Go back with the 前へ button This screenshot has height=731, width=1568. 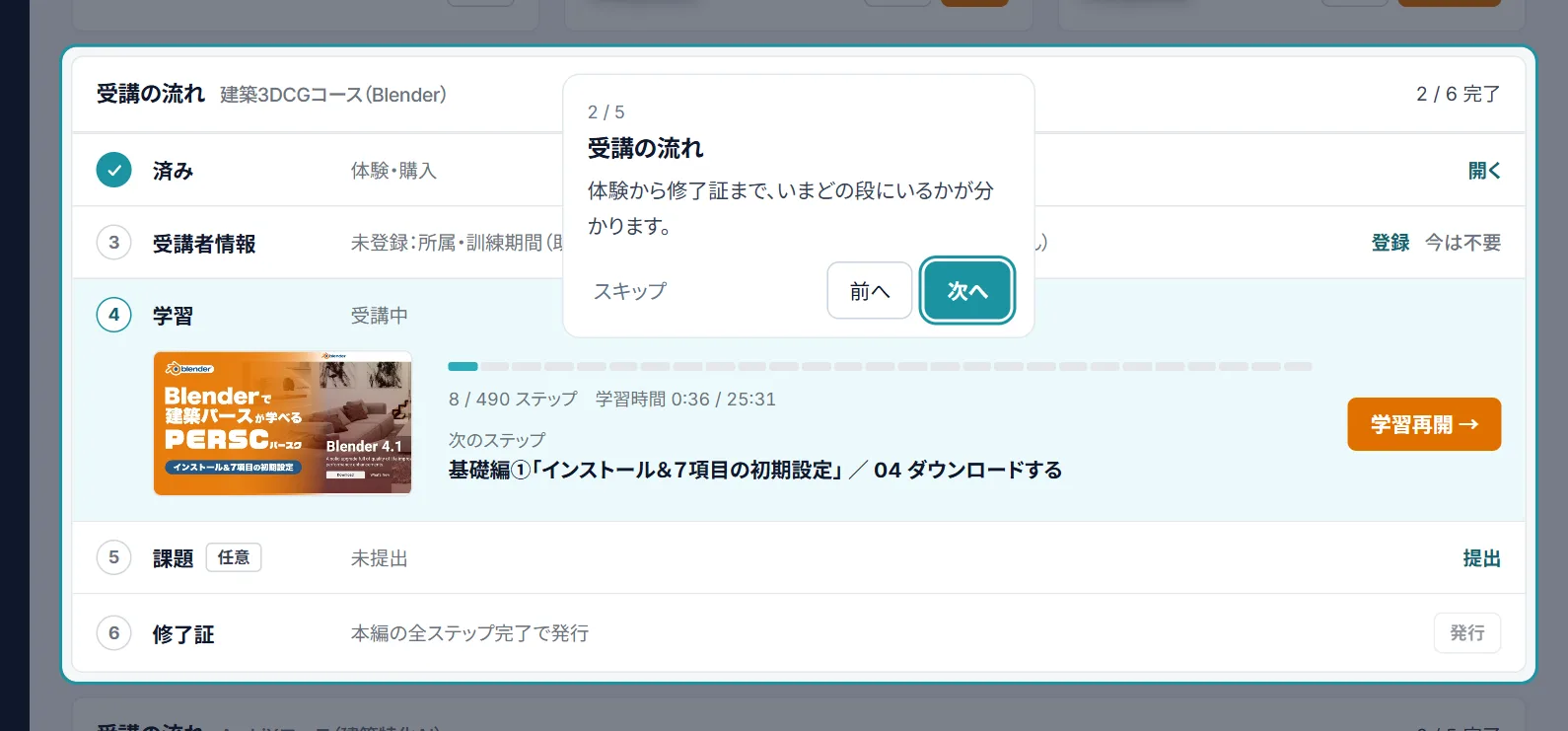870,291
